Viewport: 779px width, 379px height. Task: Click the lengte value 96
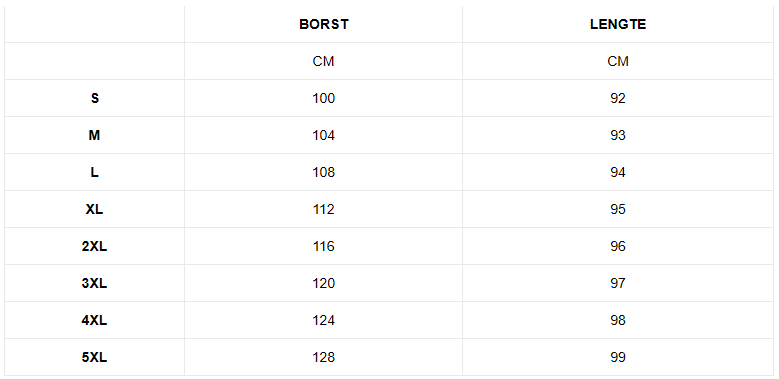(618, 246)
